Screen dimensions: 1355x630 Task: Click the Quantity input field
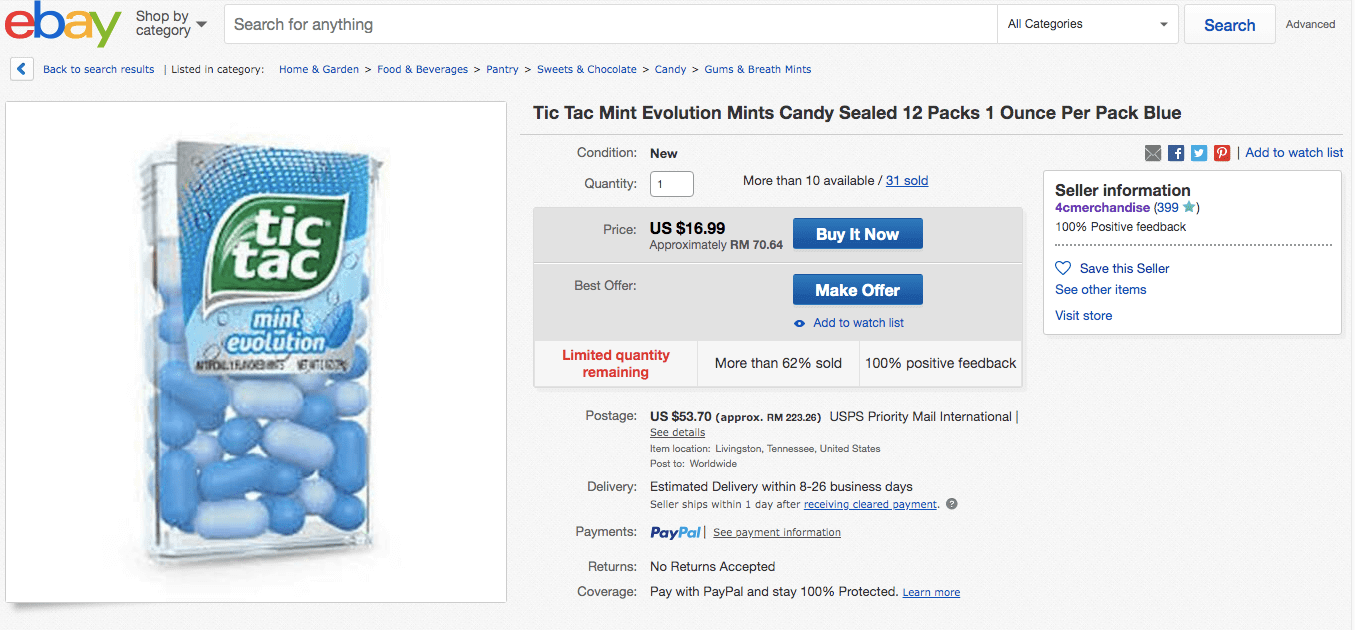coord(671,184)
